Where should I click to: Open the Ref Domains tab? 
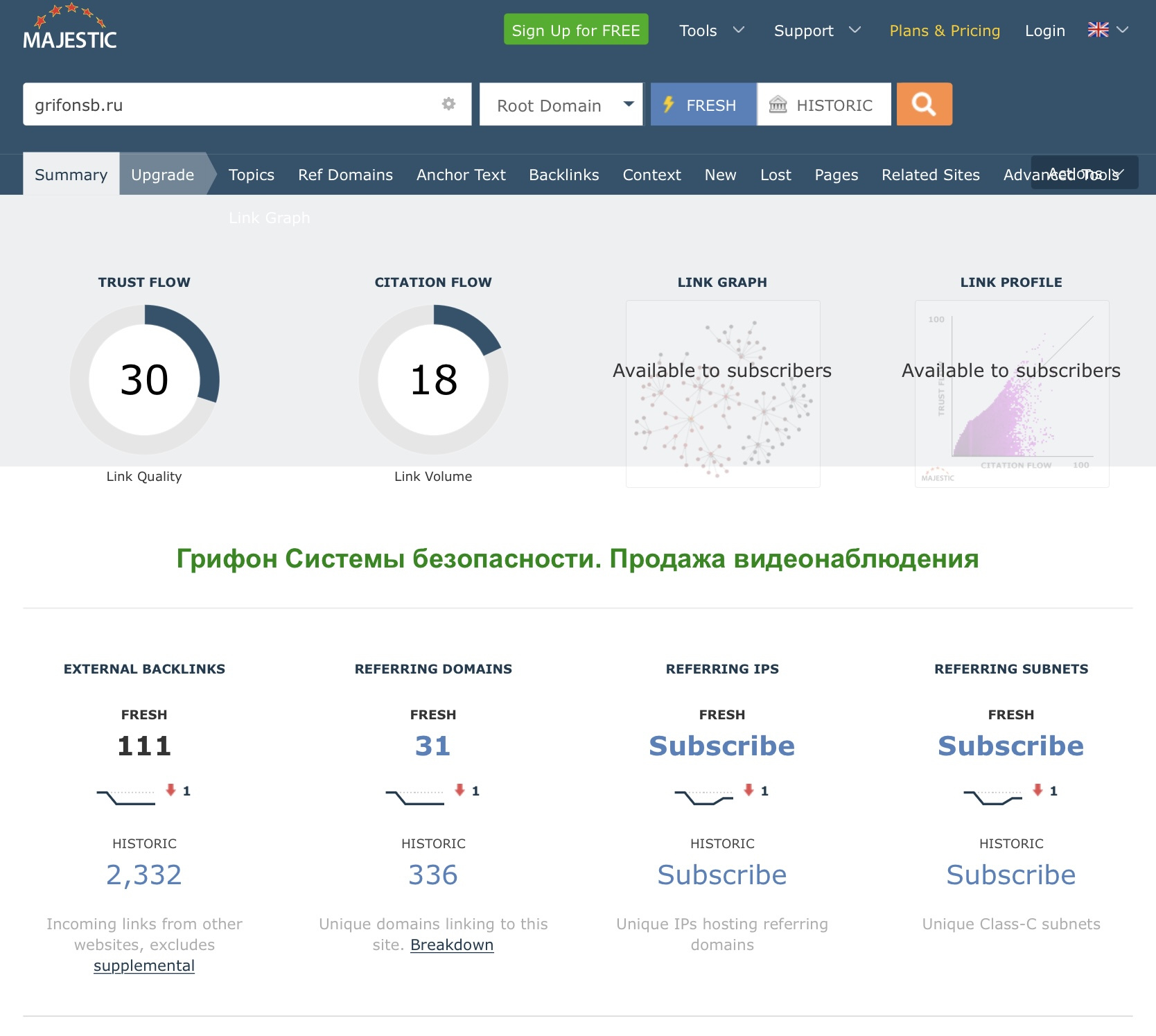(x=345, y=175)
